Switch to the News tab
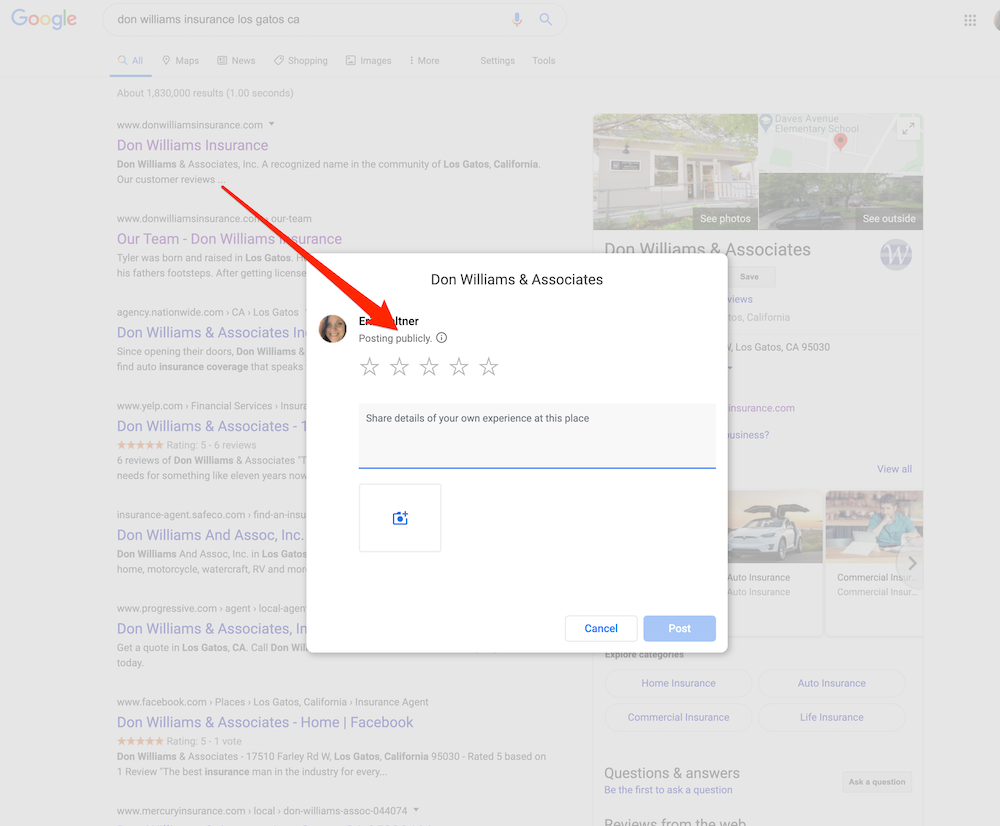 [x=236, y=61]
